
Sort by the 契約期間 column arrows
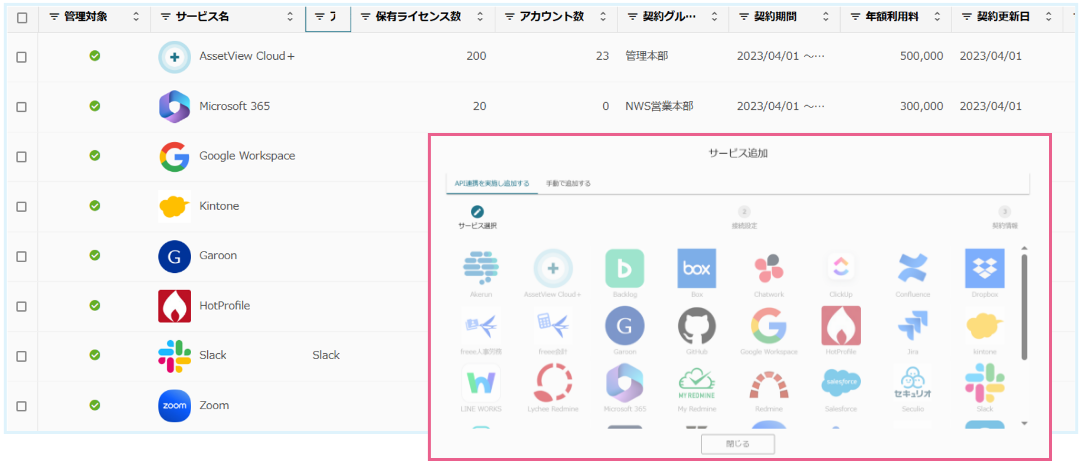pyautogui.click(x=825, y=17)
